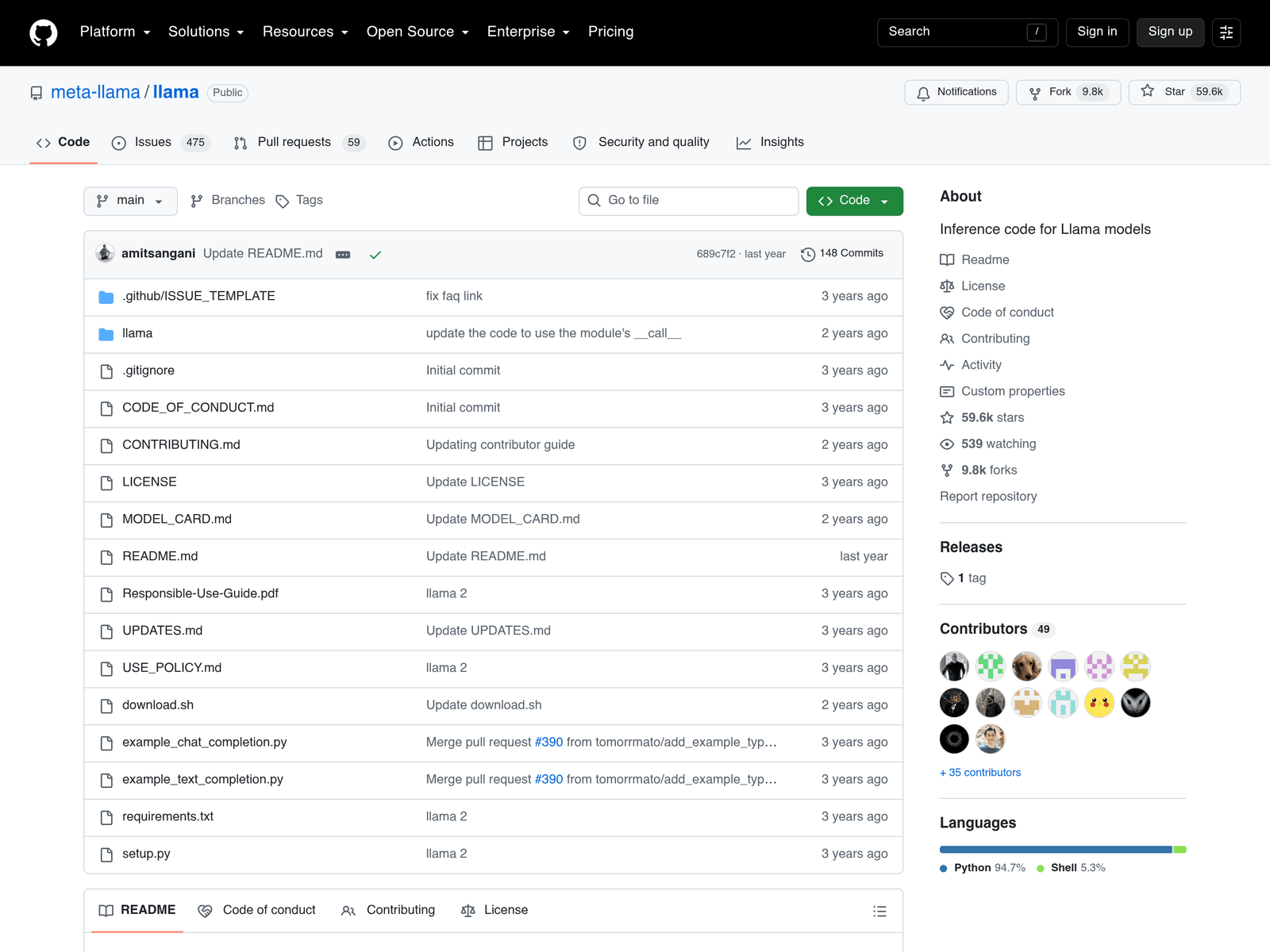Screen dimensions: 1270x952
Task: Open the header settings menu icon
Action: (x=1226, y=33)
